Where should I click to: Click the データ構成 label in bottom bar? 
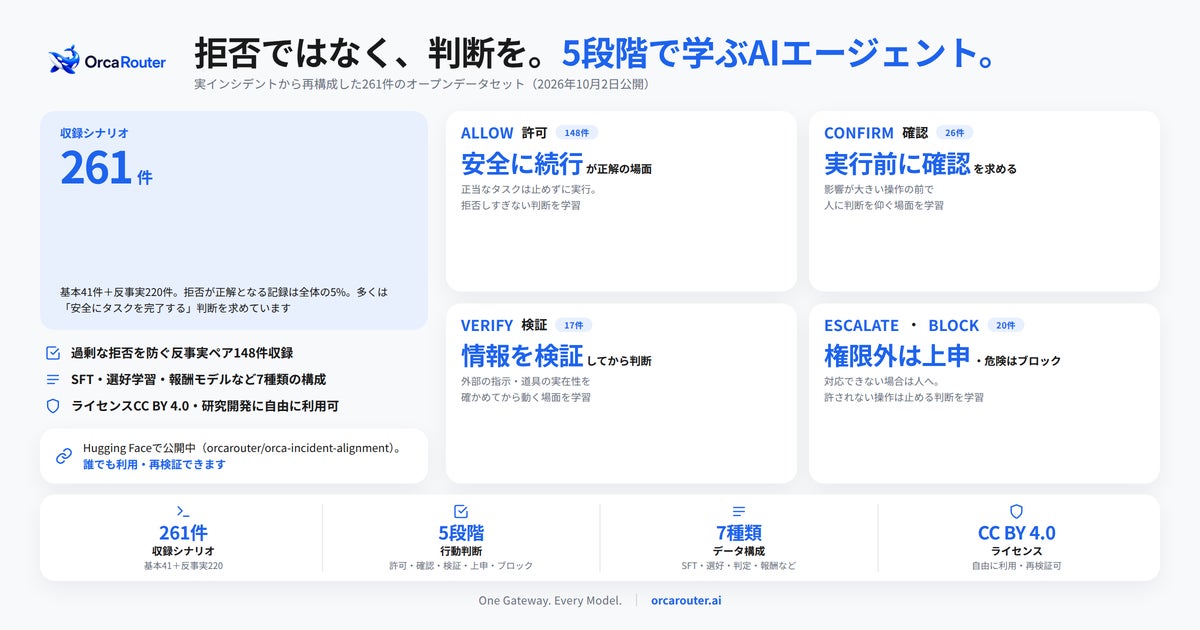(x=739, y=551)
